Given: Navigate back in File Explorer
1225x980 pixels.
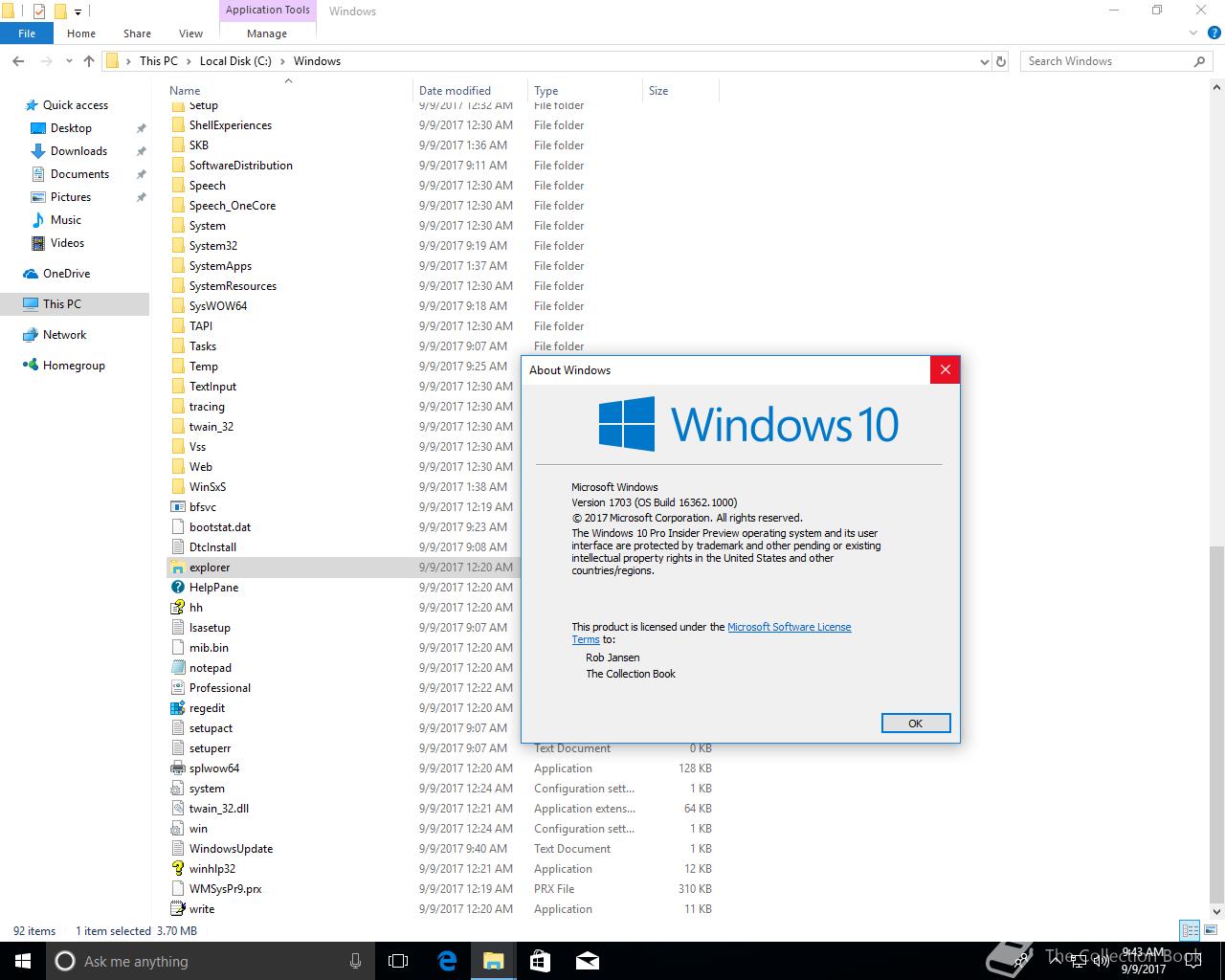Looking at the screenshot, I should pos(18,61).
